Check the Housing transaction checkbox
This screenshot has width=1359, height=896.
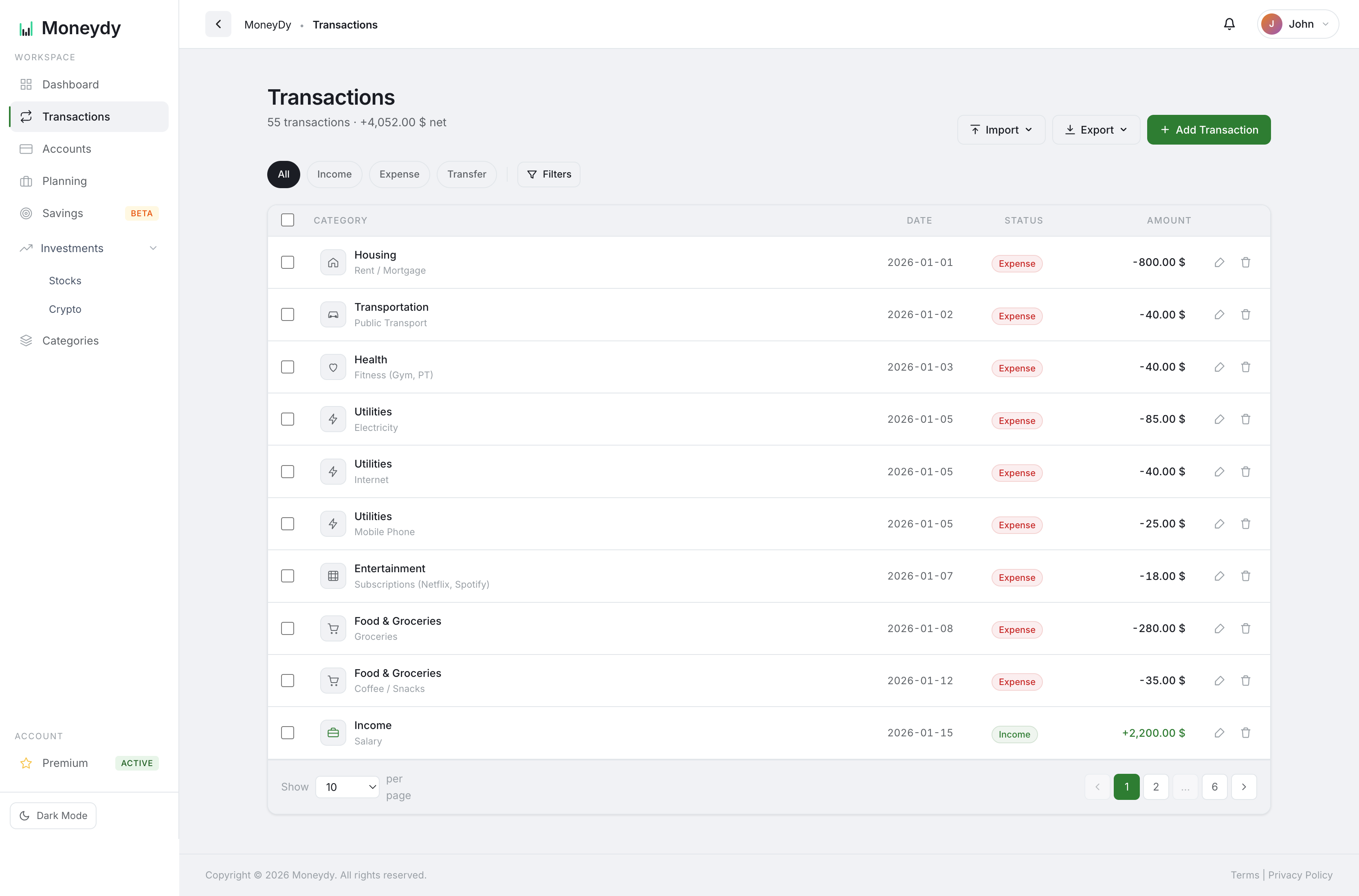pos(288,262)
